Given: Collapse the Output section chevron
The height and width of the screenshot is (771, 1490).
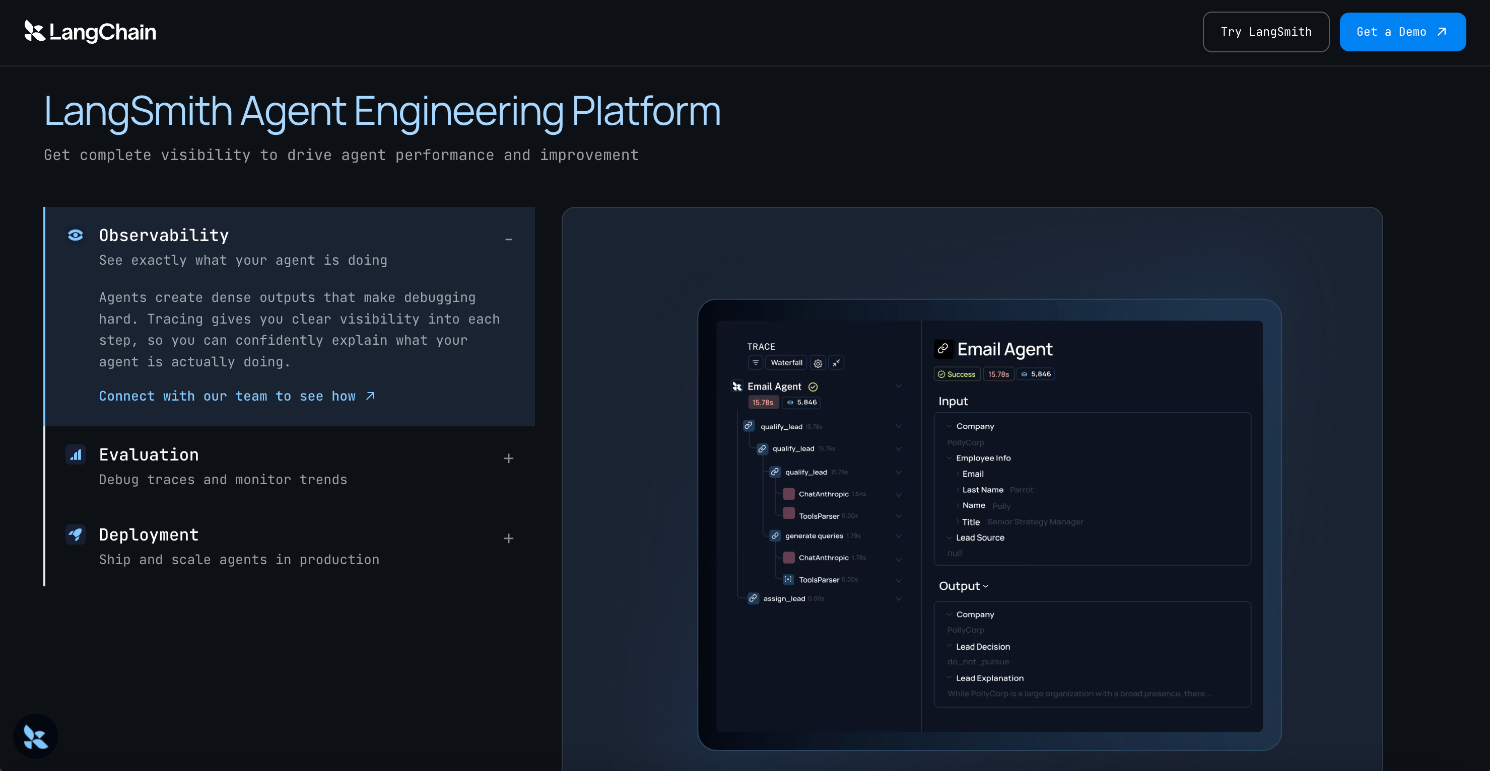Looking at the screenshot, I should coord(986,586).
